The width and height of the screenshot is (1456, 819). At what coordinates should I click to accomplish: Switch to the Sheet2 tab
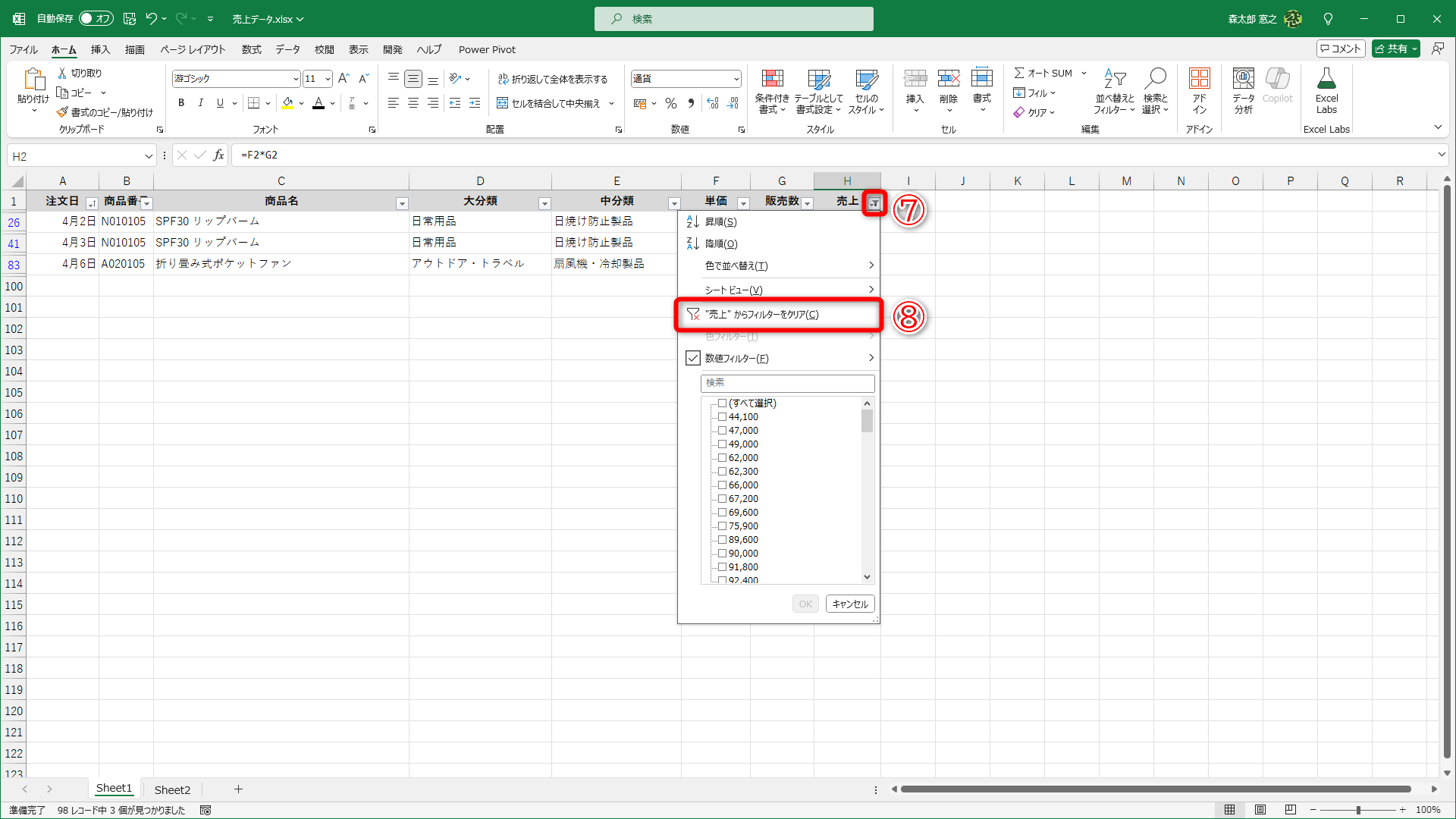172,789
